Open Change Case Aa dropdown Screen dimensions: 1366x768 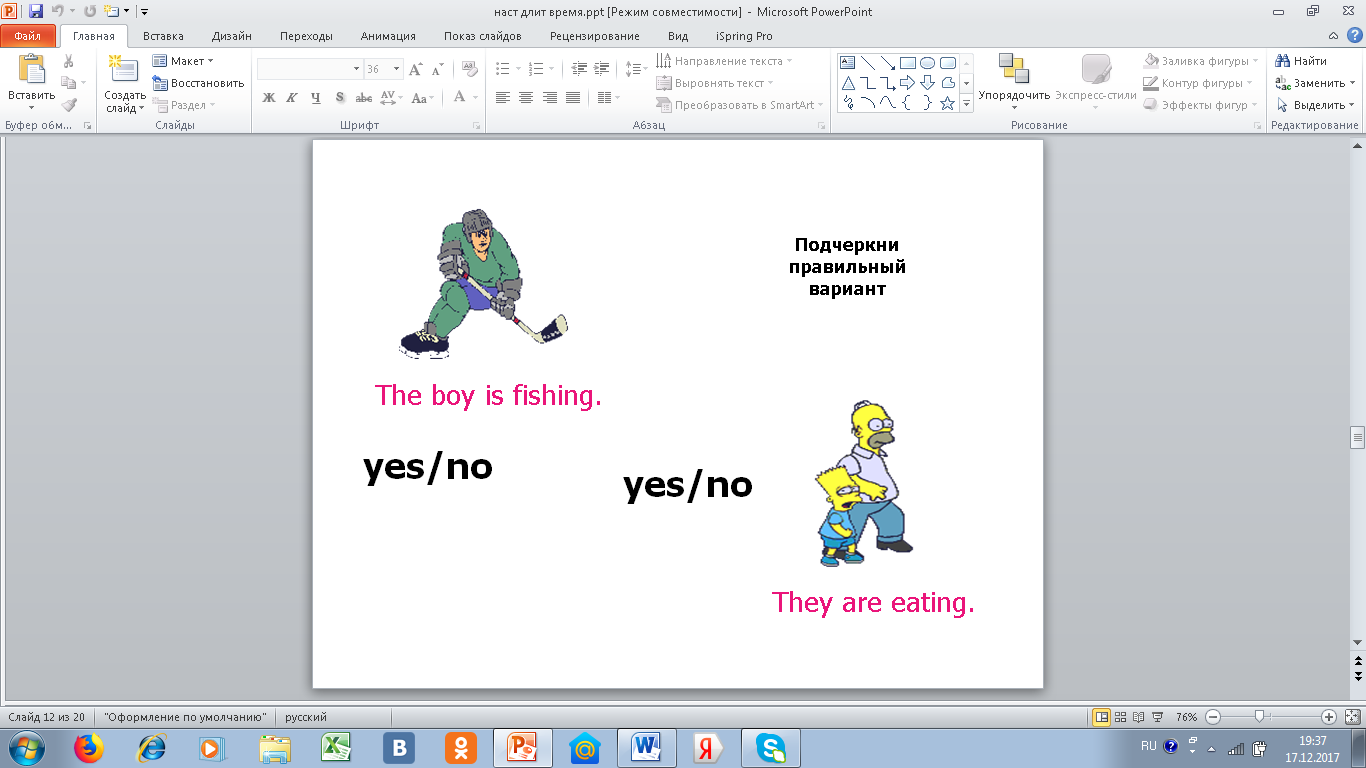(423, 97)
